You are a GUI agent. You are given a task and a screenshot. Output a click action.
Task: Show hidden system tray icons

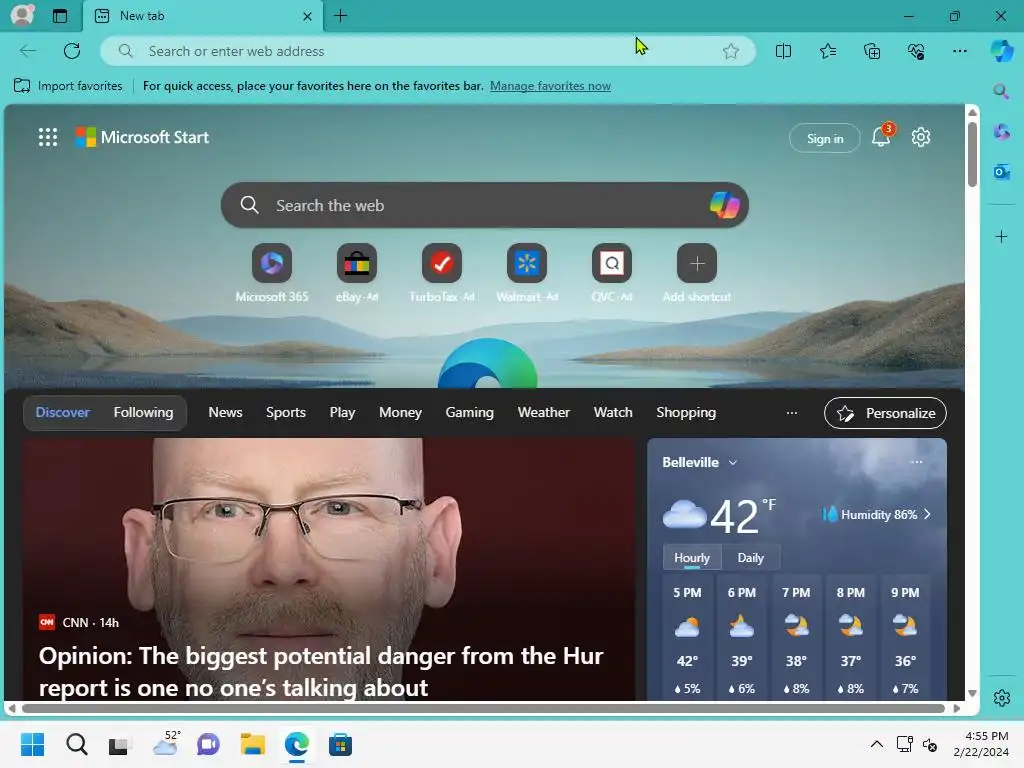[876, 744]
